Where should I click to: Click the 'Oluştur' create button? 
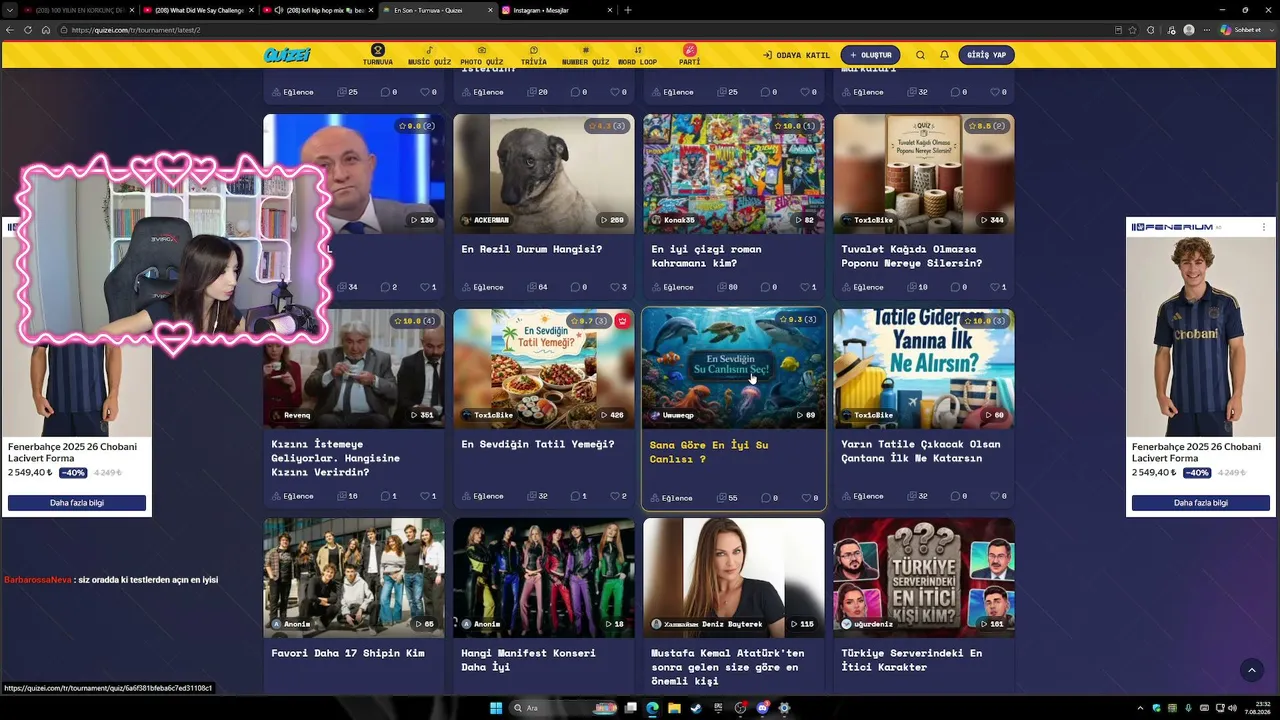pyautogui.click(x=870, y=55)
